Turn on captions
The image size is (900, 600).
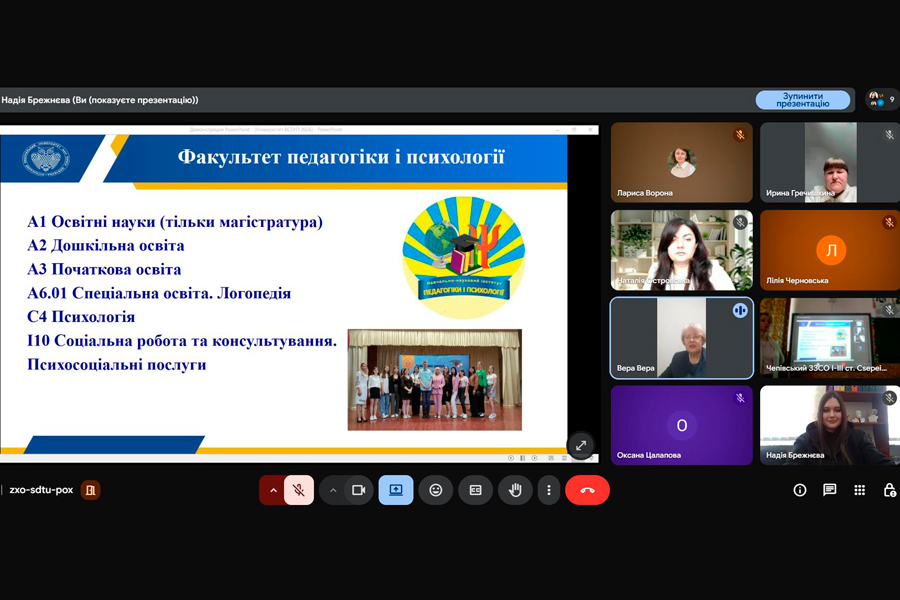(476, 490)
